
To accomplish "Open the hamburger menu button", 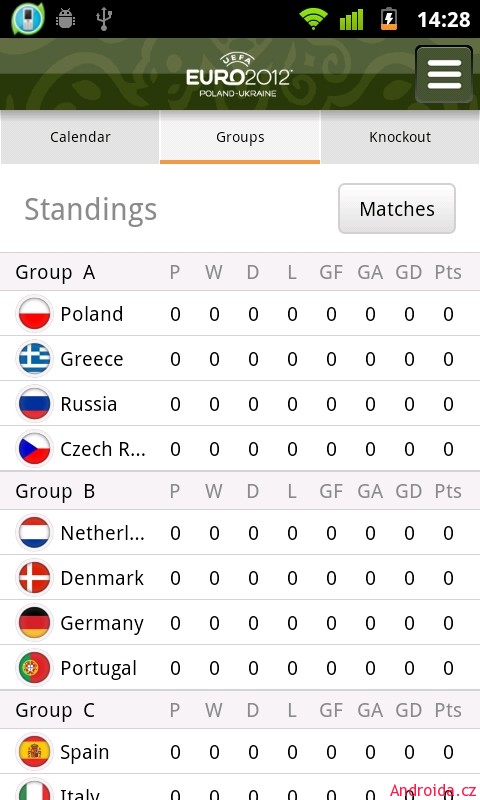I will coord(444,74).
